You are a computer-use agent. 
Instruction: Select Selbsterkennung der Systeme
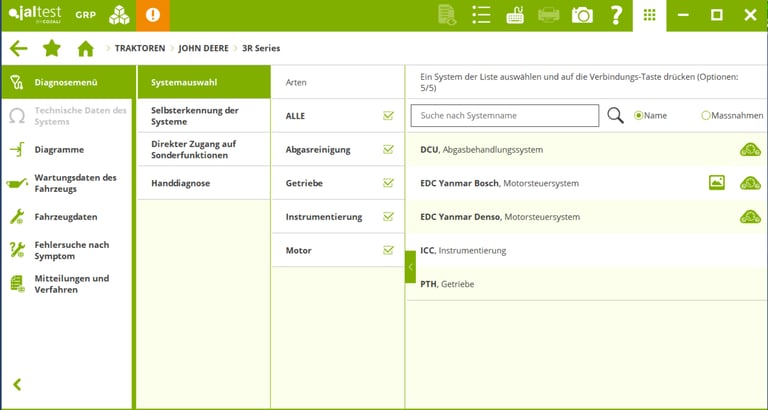pos(204,116)
